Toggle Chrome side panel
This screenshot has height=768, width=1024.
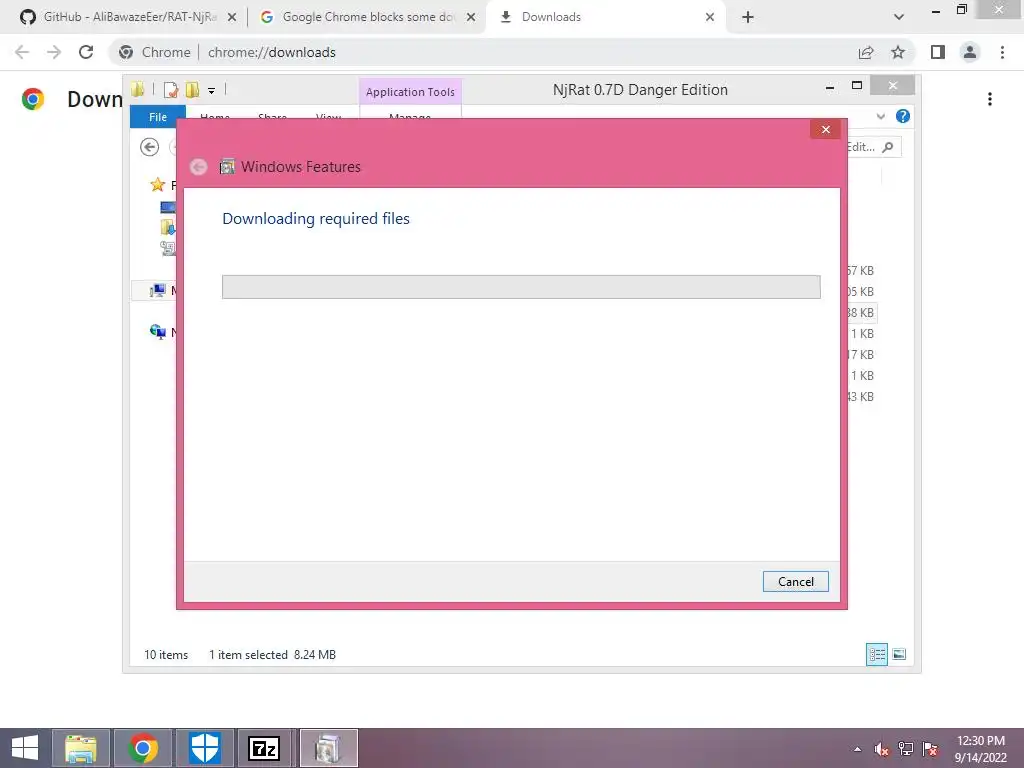click(938, 52)
